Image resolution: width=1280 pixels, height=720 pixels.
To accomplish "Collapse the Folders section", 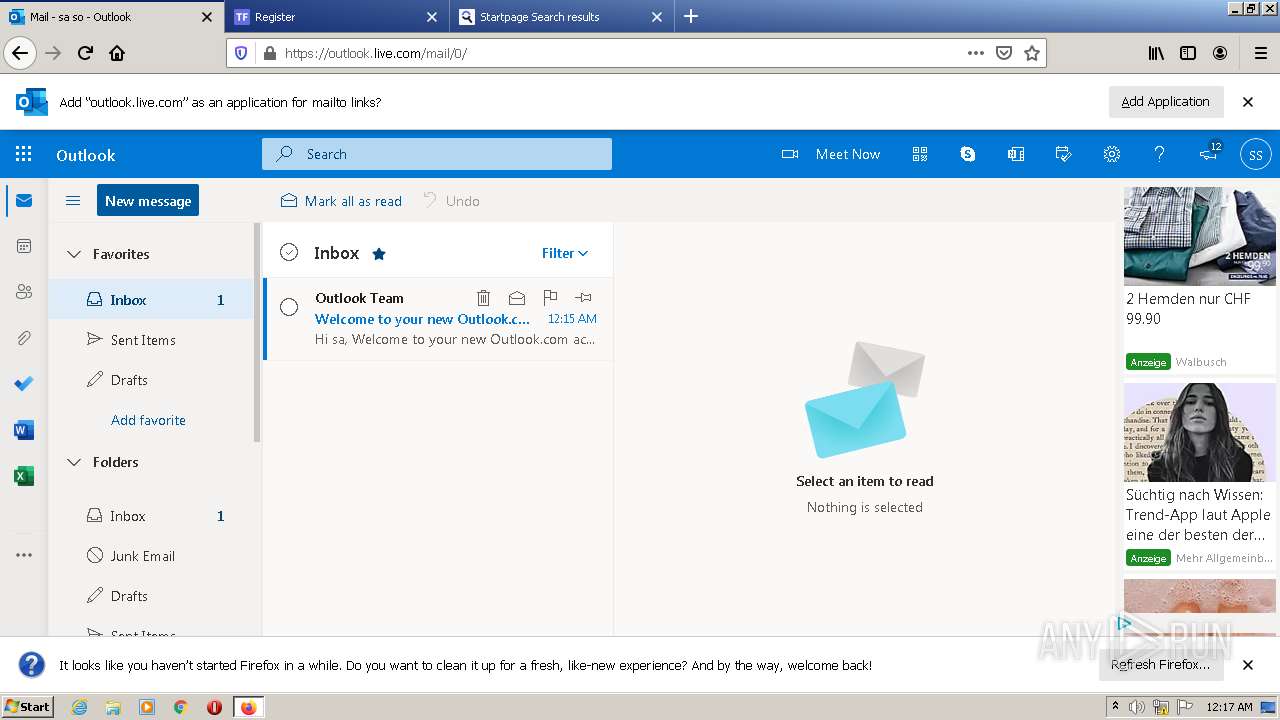I will (x=74, y=462).
